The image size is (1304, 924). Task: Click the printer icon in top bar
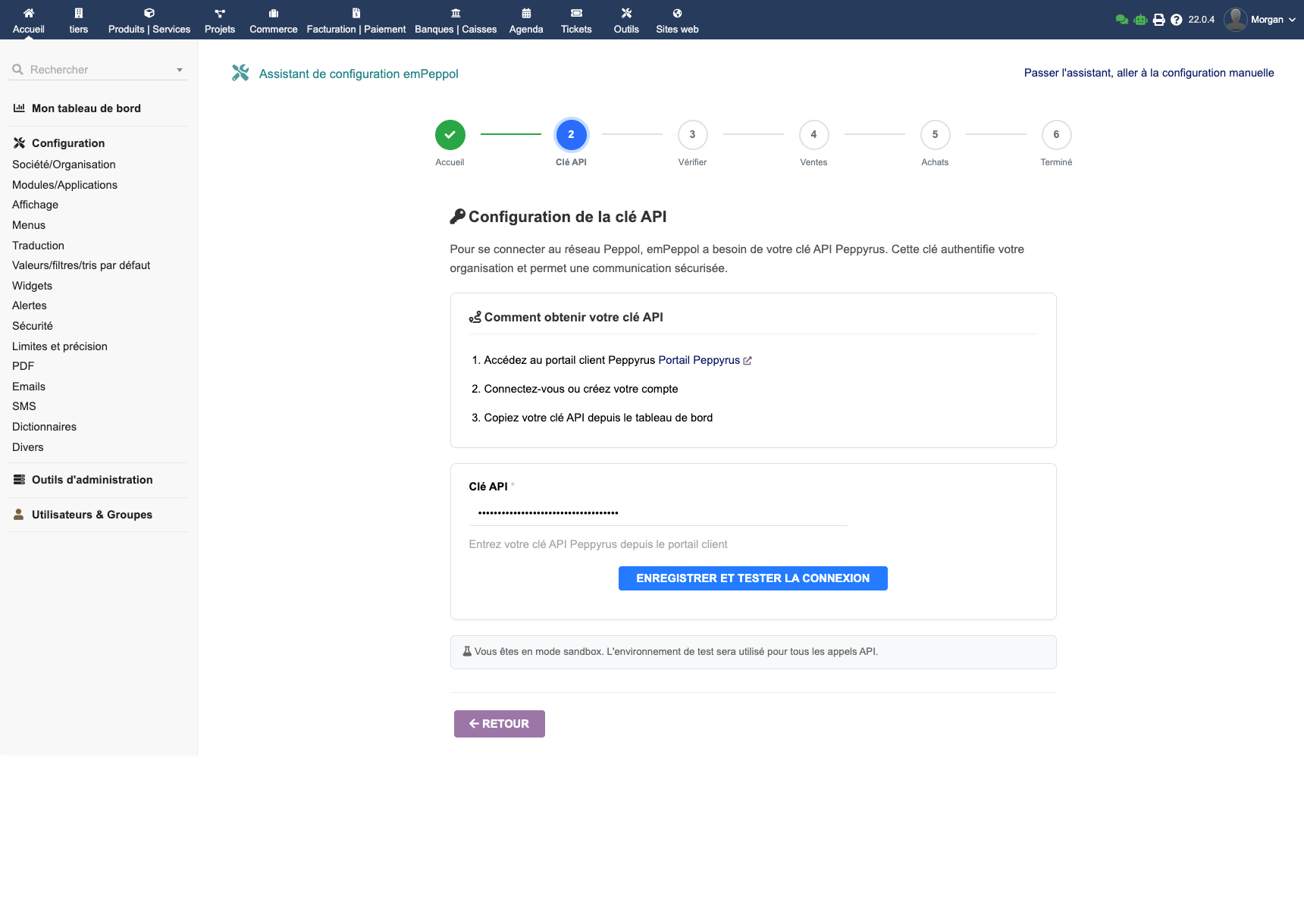(1158, 20)
